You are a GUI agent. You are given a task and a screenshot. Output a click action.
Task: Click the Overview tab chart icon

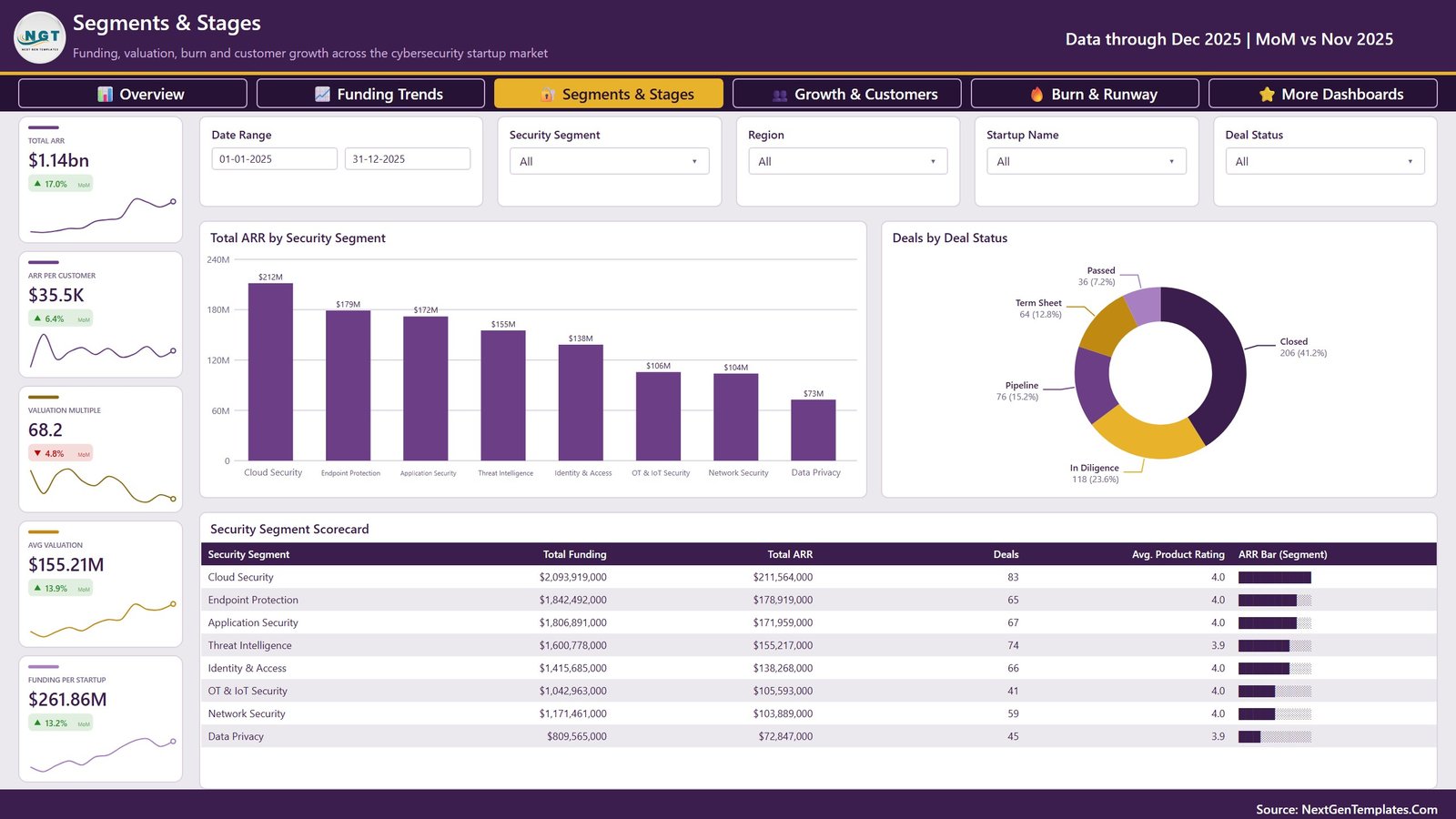point(106,94)
